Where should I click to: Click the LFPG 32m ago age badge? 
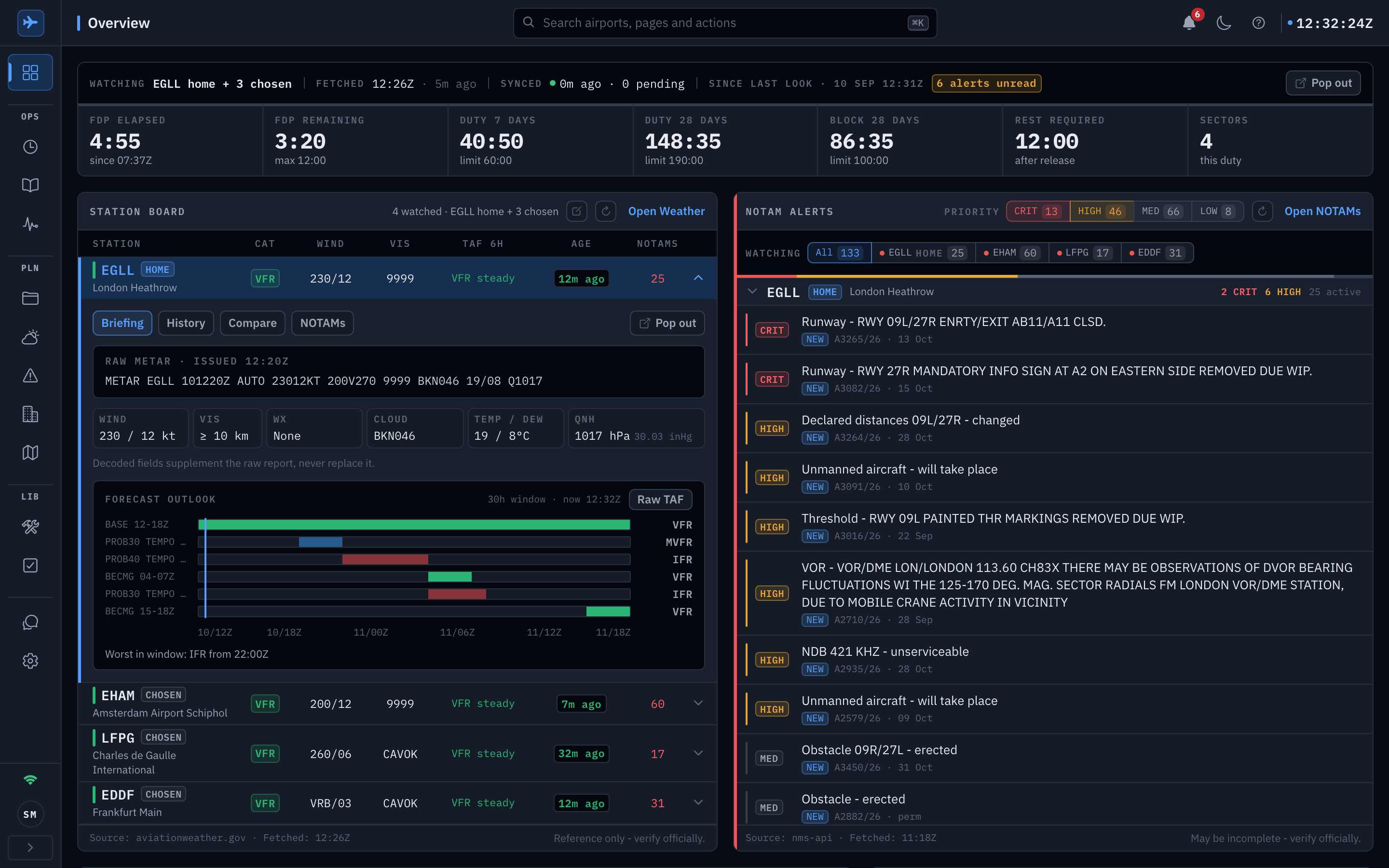tap(581, 754)
